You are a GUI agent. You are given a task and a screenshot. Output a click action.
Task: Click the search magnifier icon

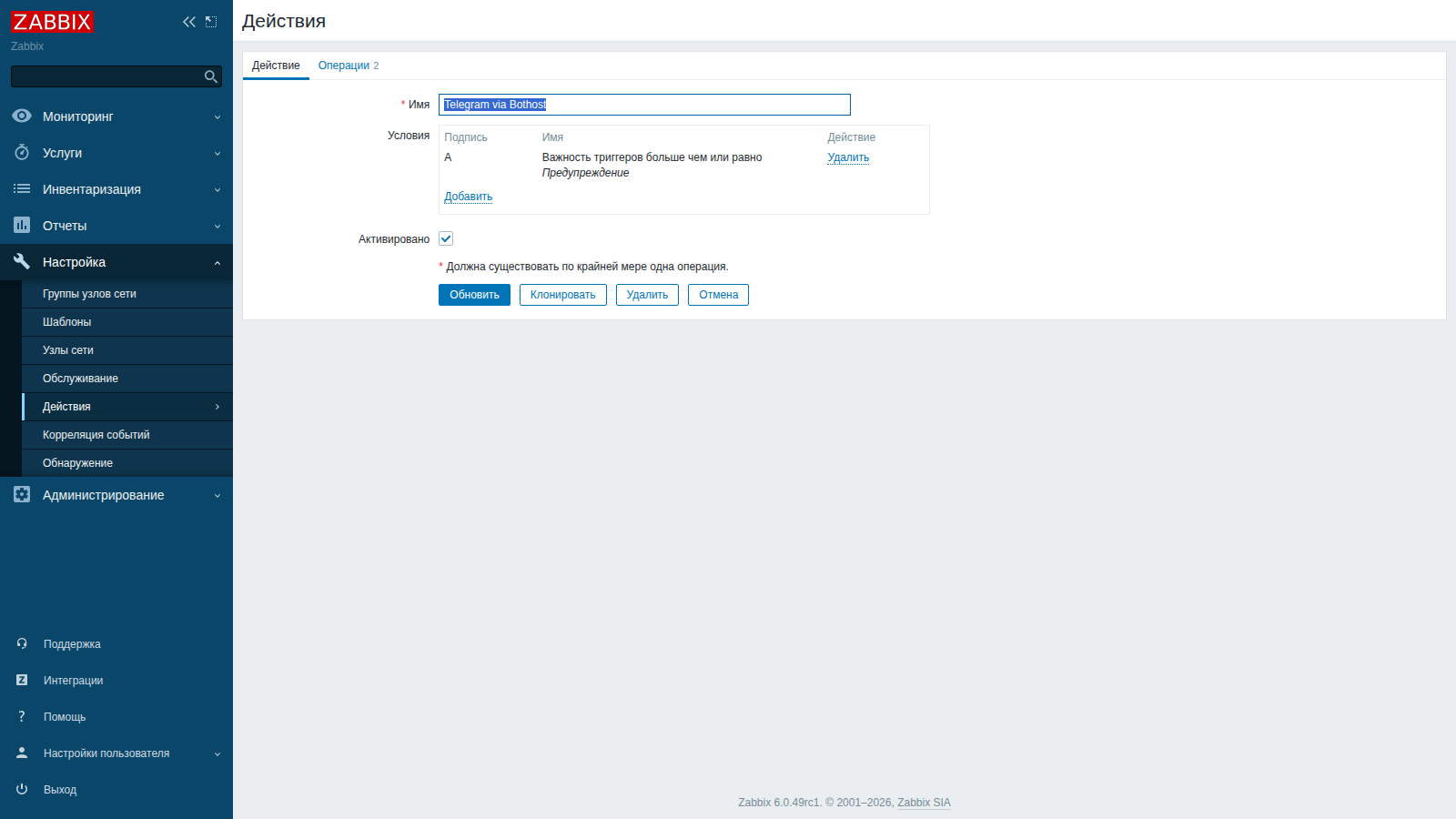(211, 76)
